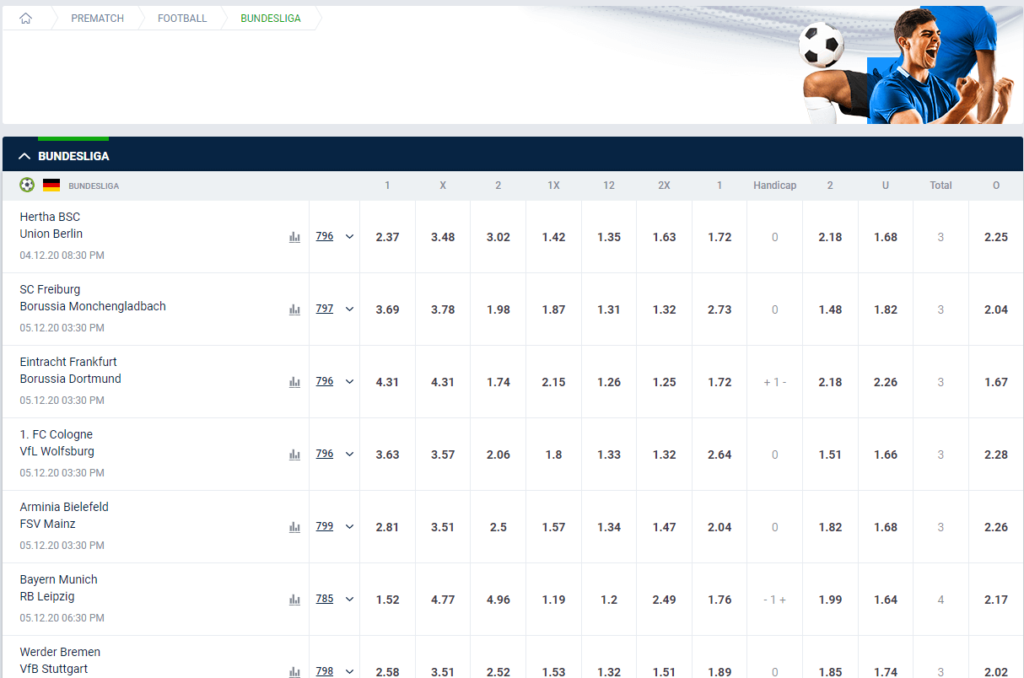Image resolution: width=1024 pixels, height=678 pixels.
Task: Collapse the BUNDESLIGA section header chevron
Action: (x=24, y=156)
